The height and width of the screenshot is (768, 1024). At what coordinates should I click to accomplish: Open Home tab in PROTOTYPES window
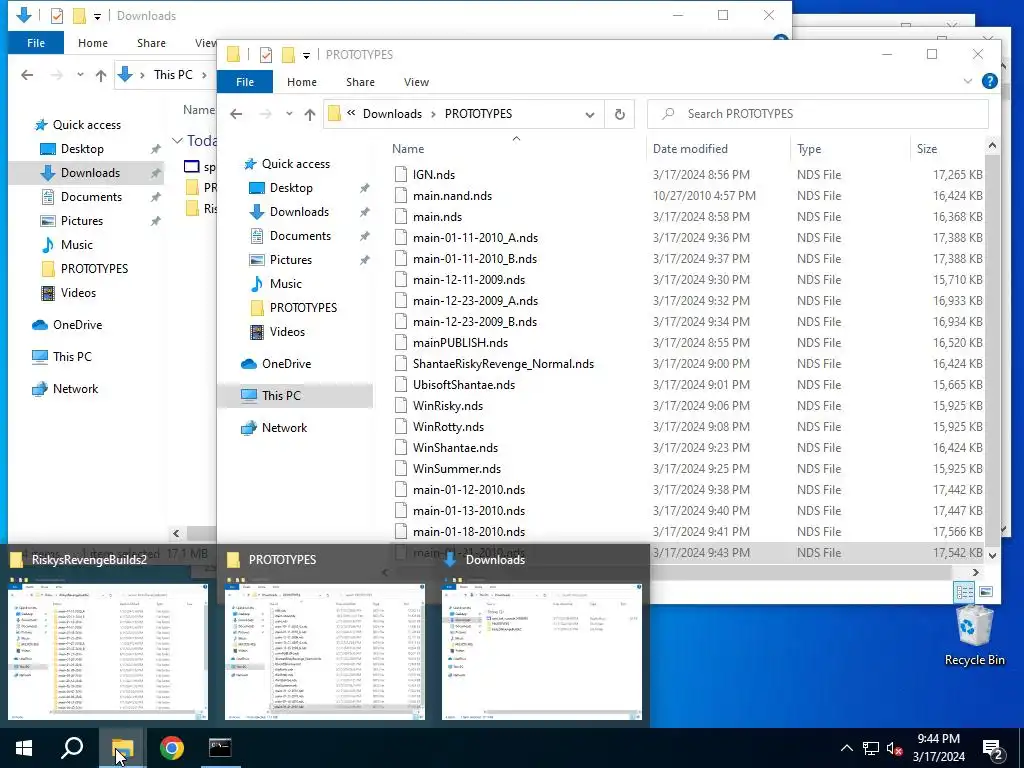[302, 82]
